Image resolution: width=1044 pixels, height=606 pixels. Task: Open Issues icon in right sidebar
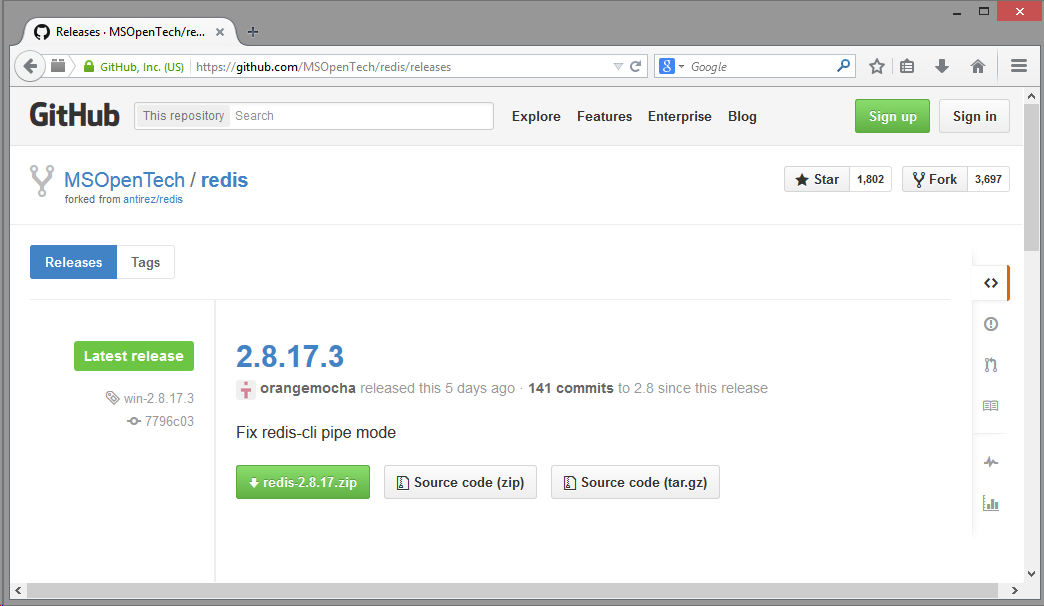click(990, 324)
